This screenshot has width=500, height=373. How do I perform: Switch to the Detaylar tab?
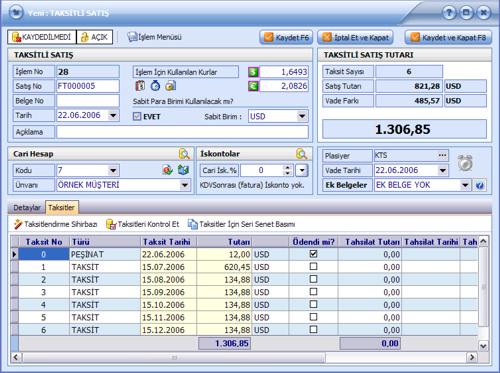tap(27, 208)
